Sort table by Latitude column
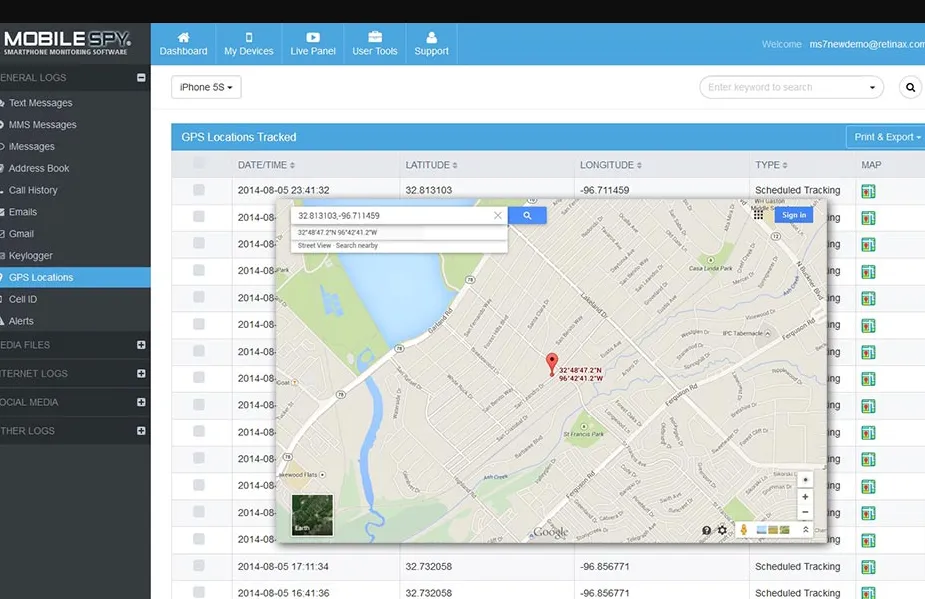Viewport: 925px width, 599px height. [x=431, y=165]
